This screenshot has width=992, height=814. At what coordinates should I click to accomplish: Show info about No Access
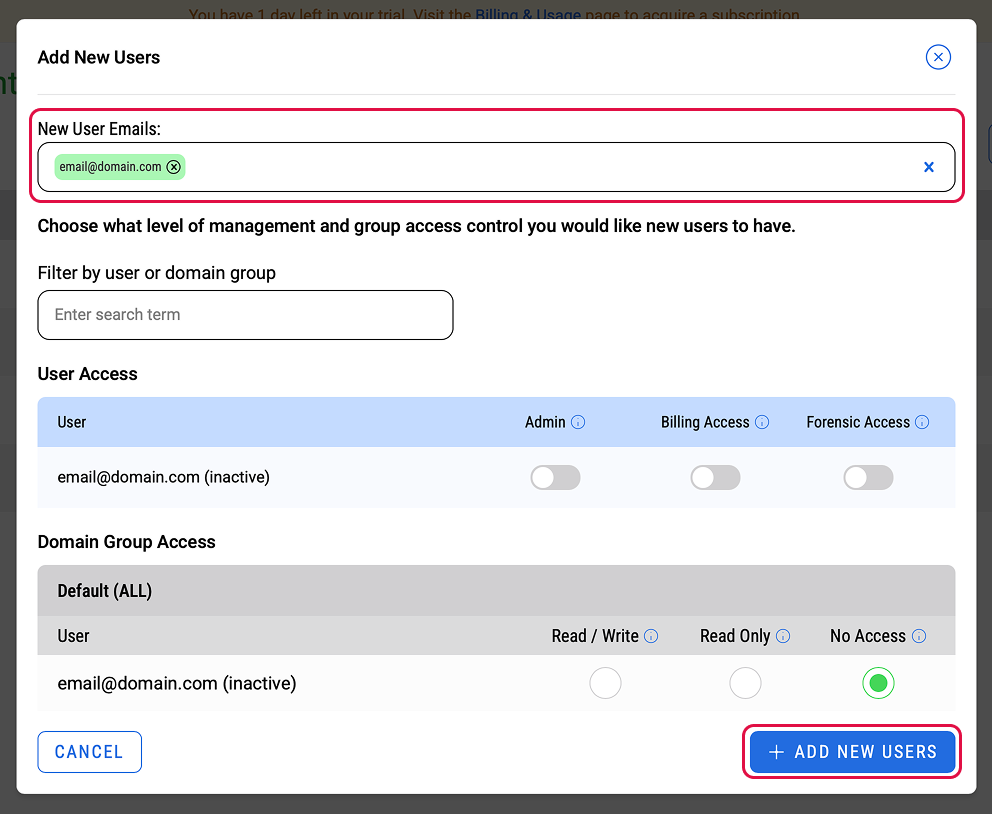[x=919, y=636]
